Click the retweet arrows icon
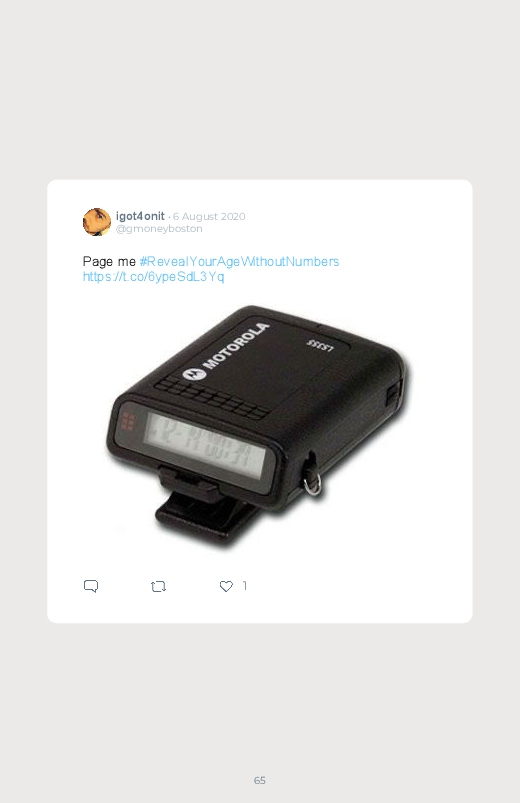Image resolution: width=520 pixels, height=803 pixels. 158,586
